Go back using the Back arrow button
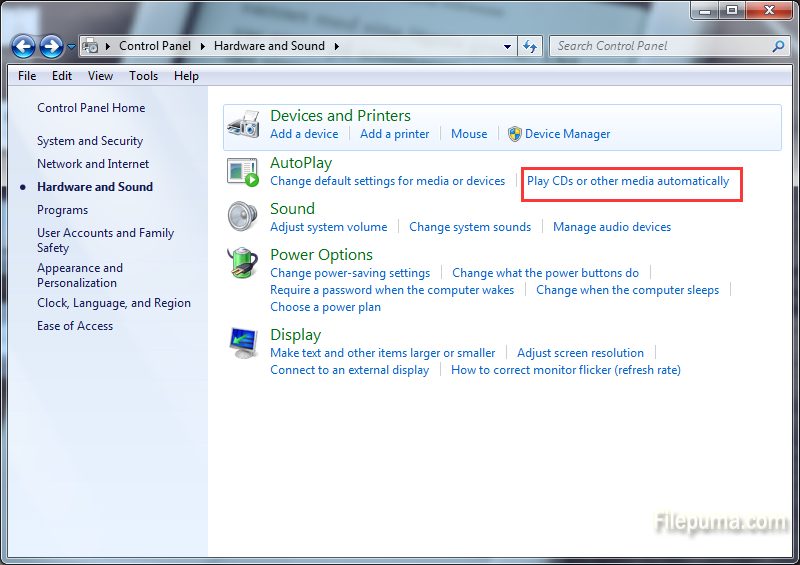 click(x=23, y=46)
